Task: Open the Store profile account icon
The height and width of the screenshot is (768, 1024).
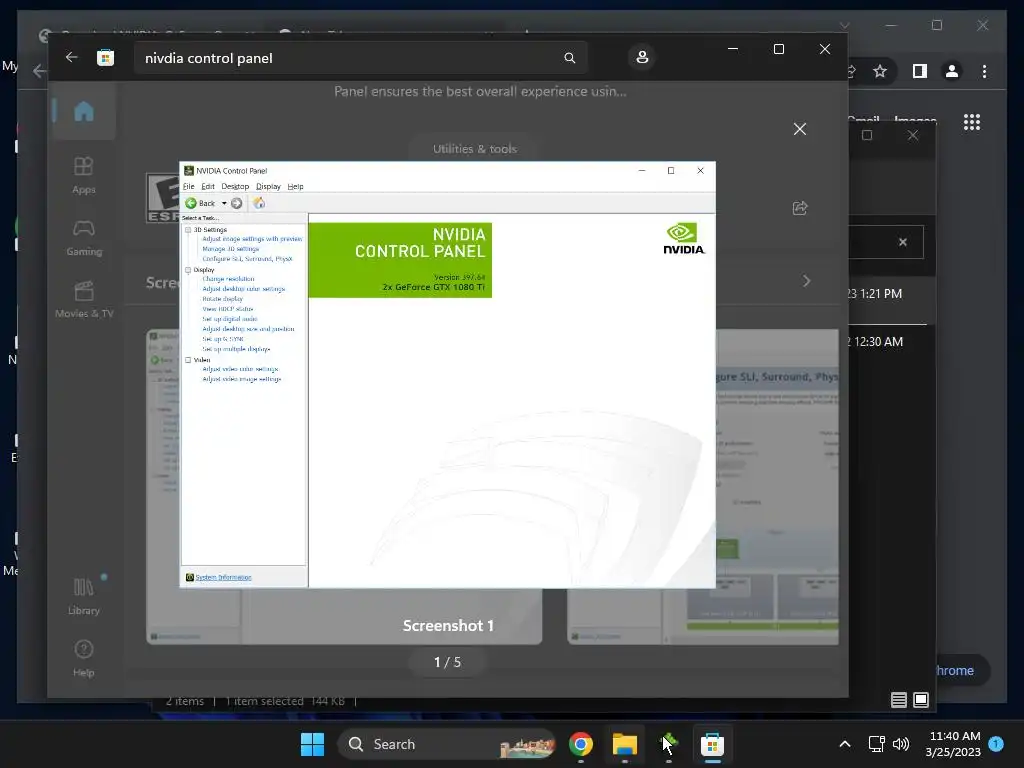Action: (642, 57)
